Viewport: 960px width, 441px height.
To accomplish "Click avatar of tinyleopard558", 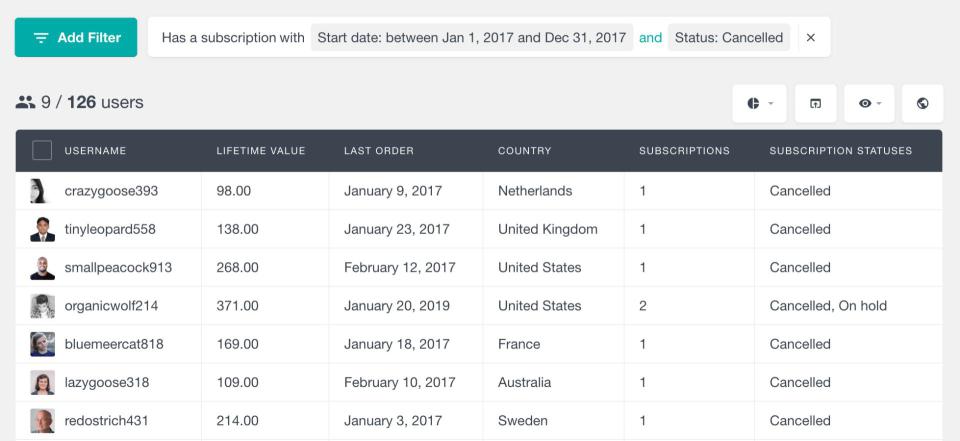I will pos(42,229).
